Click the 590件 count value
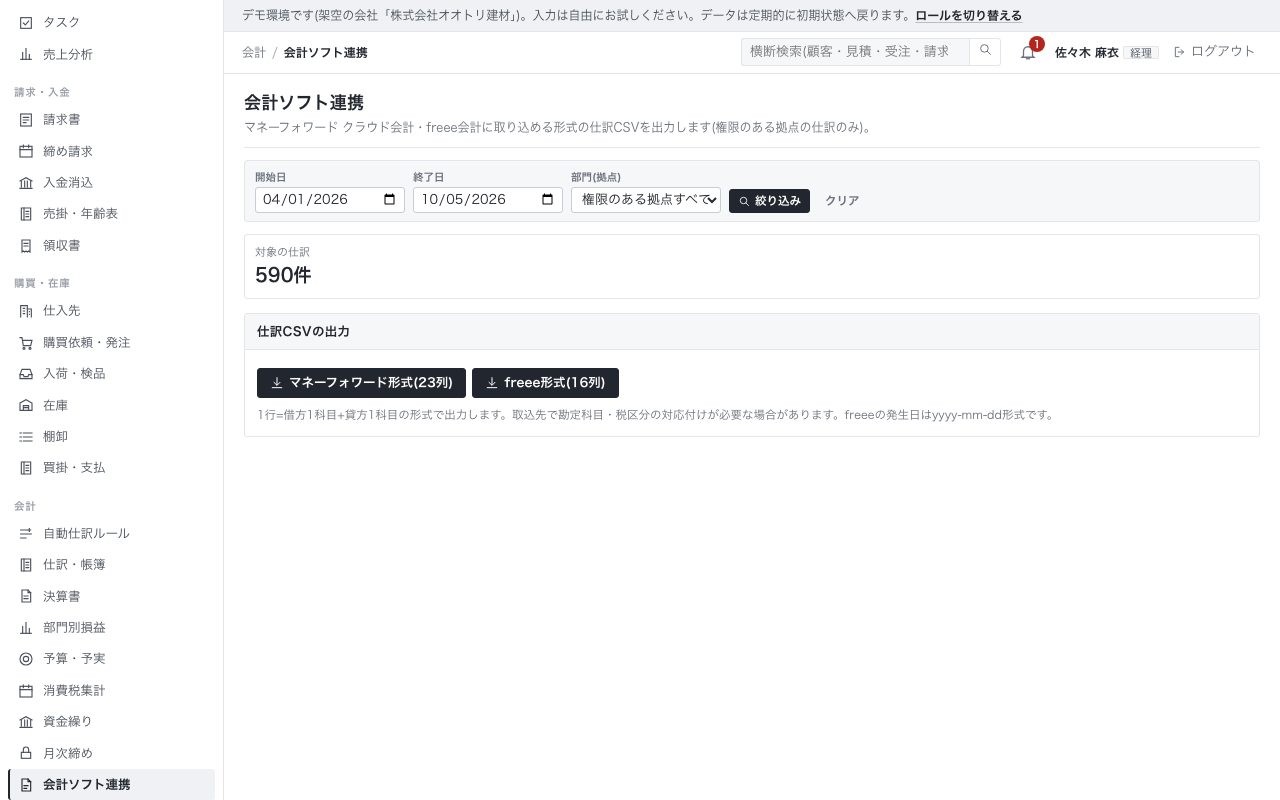 (x=283, y=275)
